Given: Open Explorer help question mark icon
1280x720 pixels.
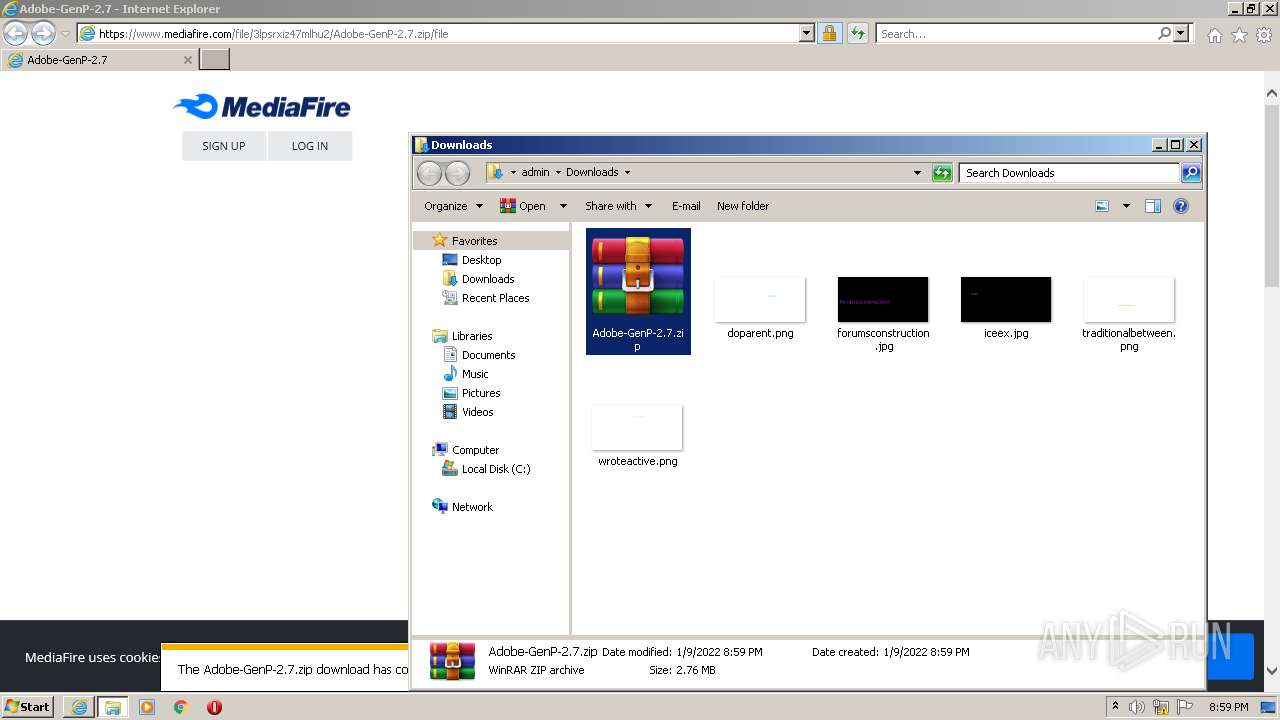Looking at the screenshot, I should (x=1181, y=206).
